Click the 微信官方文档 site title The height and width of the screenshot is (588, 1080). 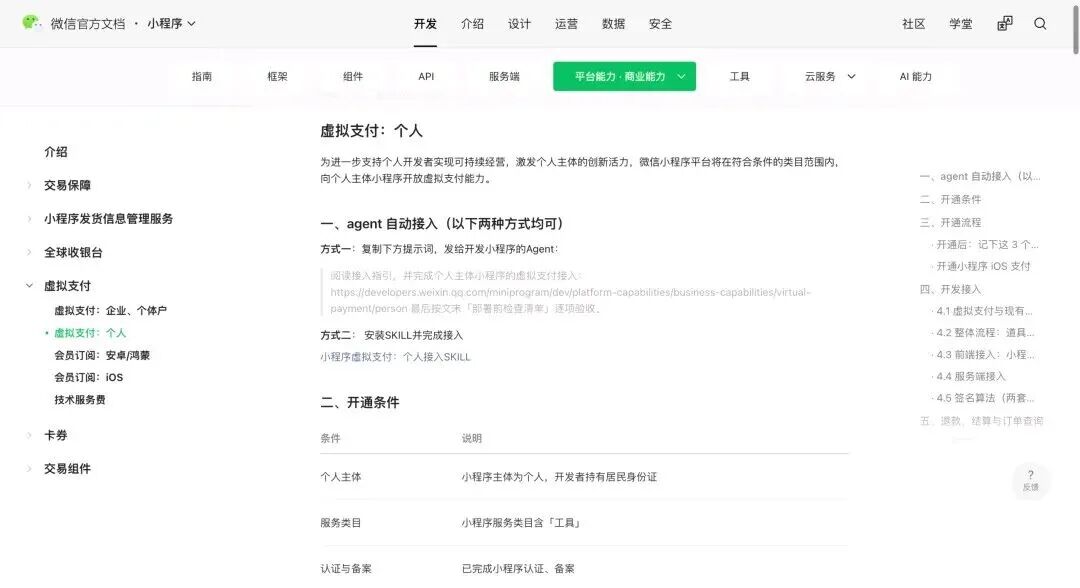pos(87,23)
